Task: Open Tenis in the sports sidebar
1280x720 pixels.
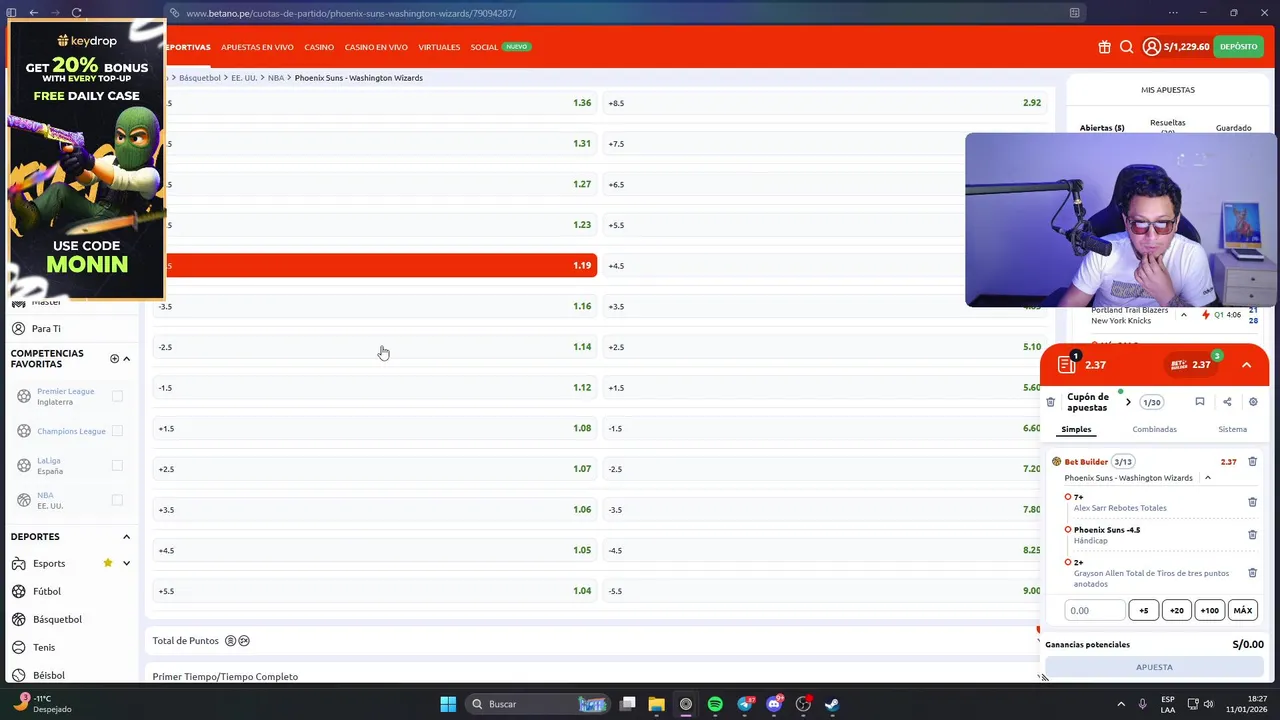Action: point(44,647)
